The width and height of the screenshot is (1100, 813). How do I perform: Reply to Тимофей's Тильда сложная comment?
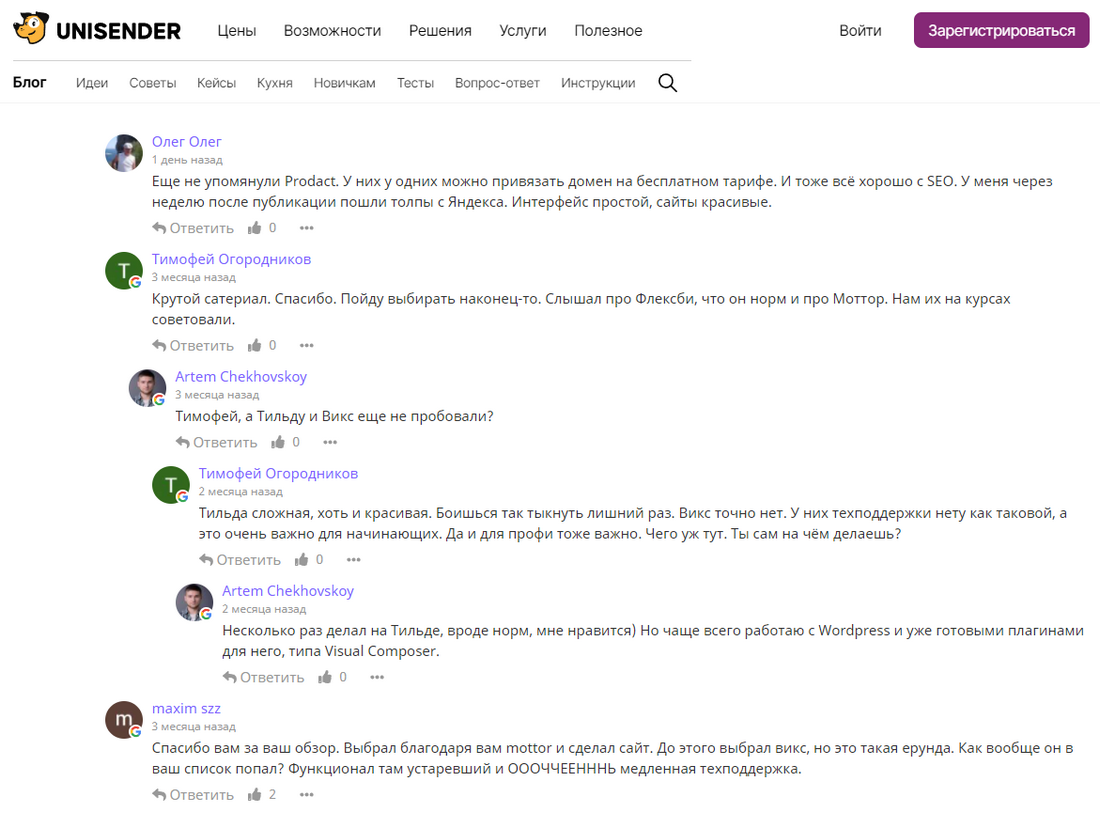[240, 559]
